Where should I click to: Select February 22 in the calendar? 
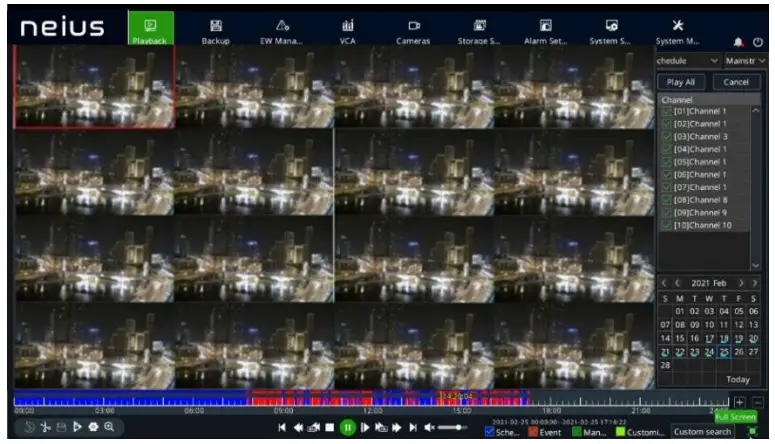680,352
